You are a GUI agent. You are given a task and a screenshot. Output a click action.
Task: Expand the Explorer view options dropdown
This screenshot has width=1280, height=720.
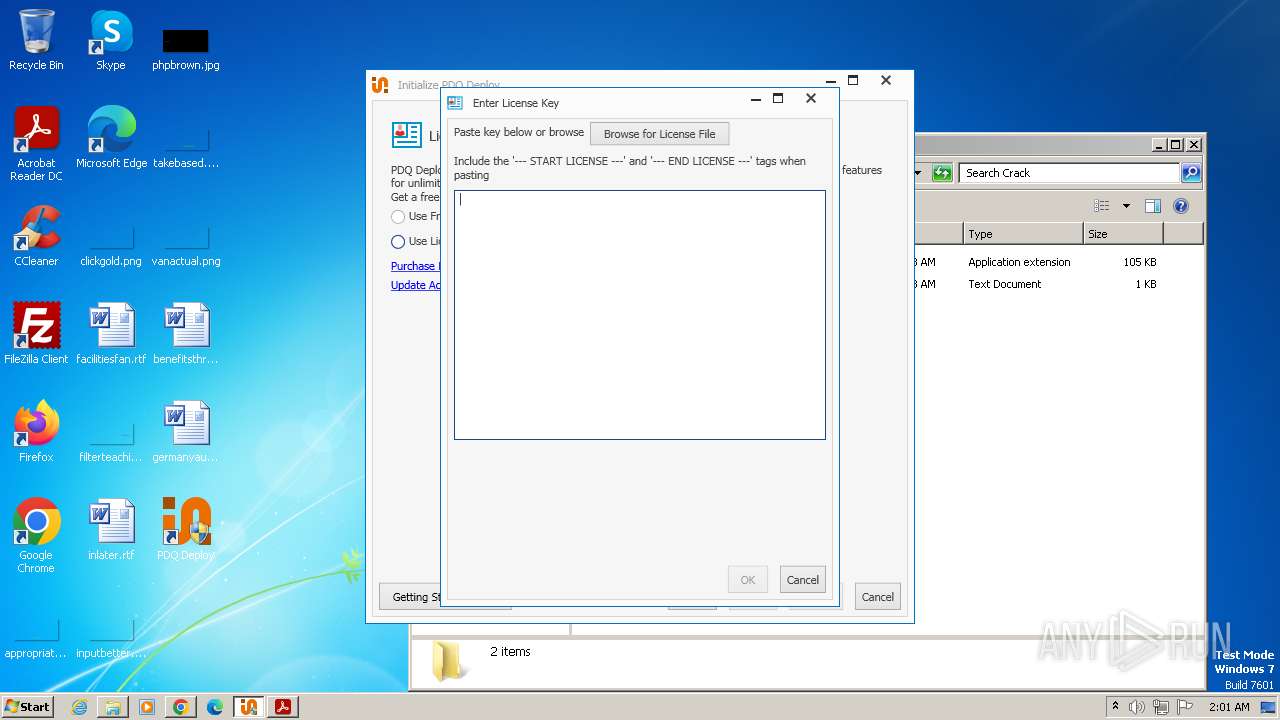(x=1126, y=206)
